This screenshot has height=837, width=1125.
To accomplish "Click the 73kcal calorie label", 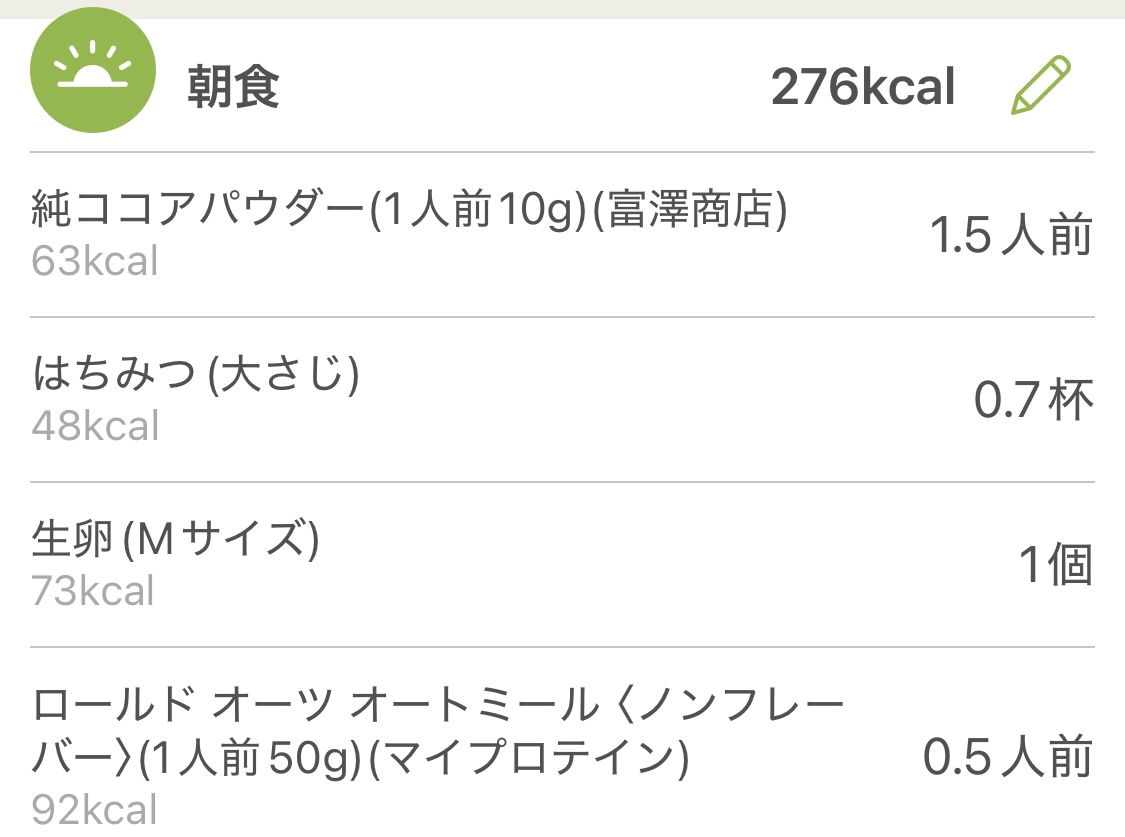I will pyautogui.click(x=93, y=590).
